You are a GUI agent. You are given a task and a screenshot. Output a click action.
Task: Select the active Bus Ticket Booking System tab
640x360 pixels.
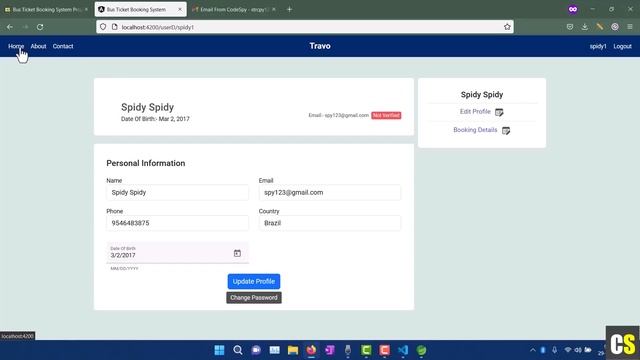pos(140,9)
